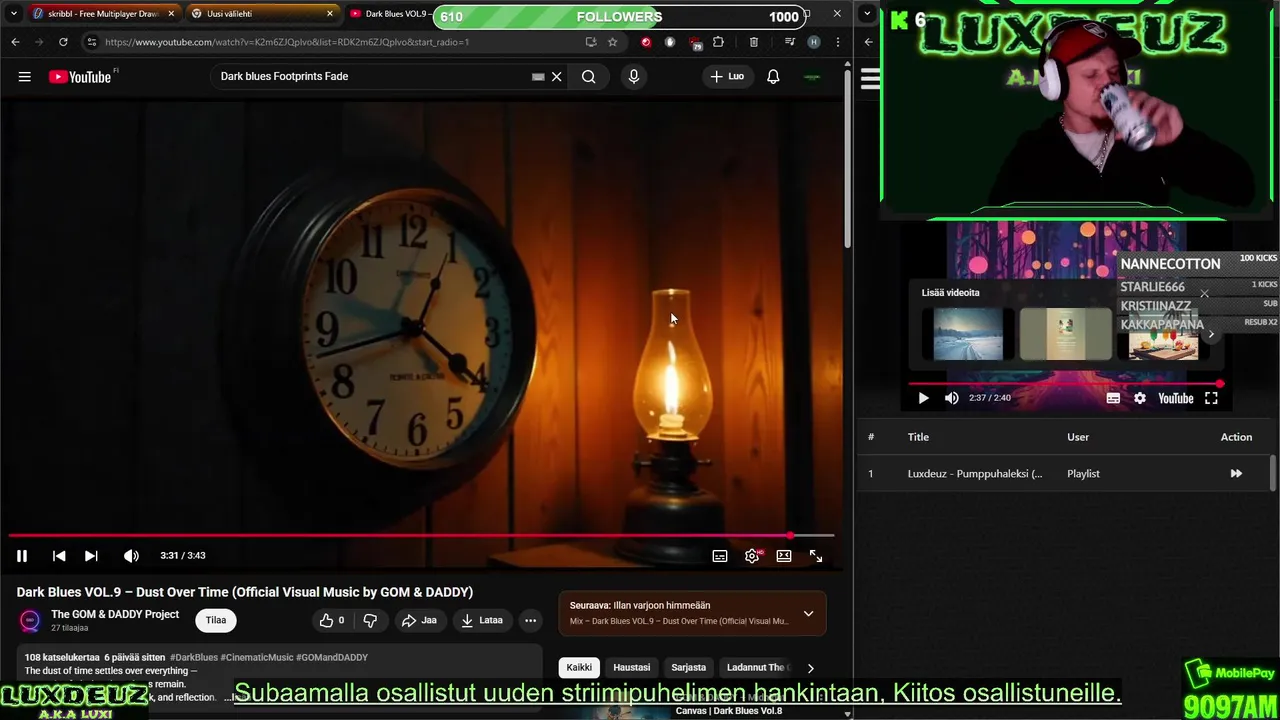Image resolution: width=1280 pixels, height=720 pixels.
Task: Close the Uusi välilehti tab
Action: (330, 14)
